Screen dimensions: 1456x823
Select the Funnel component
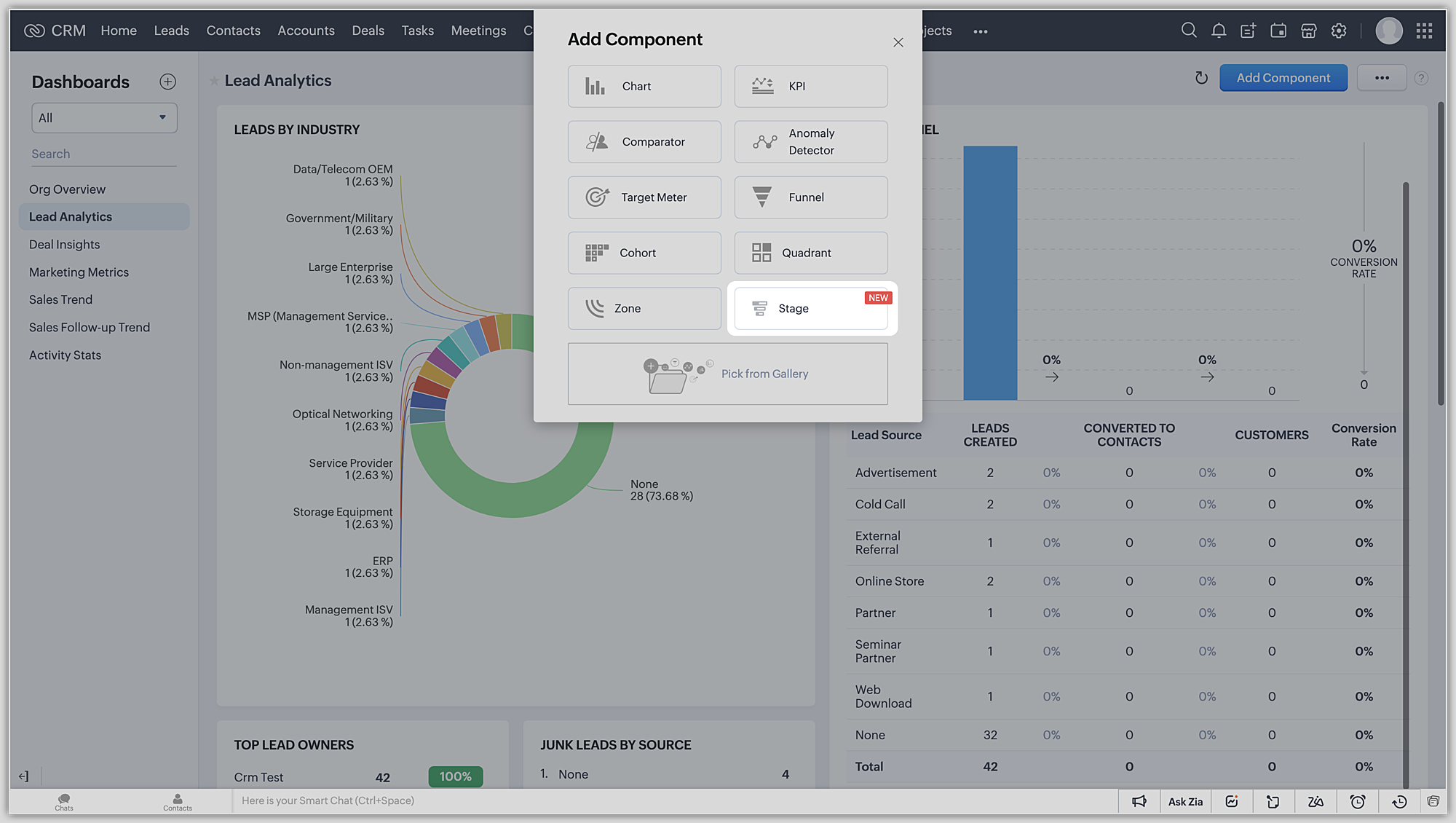tap(810, 197)
